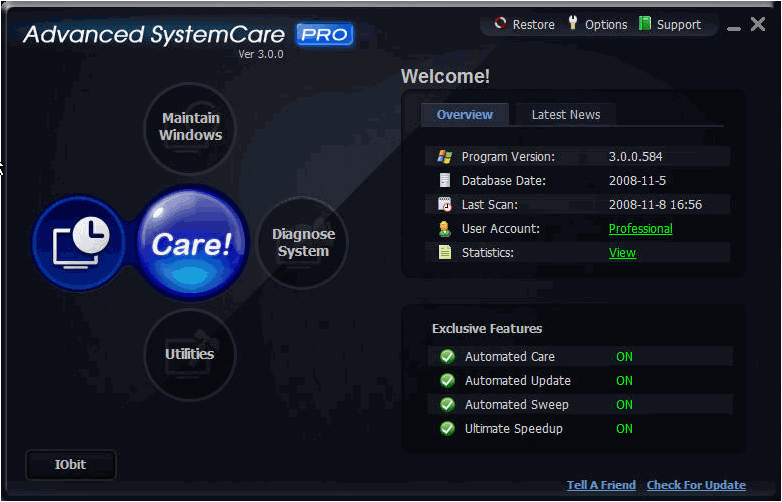Toggle Automated Care green checkmark

tap(447, 356)
